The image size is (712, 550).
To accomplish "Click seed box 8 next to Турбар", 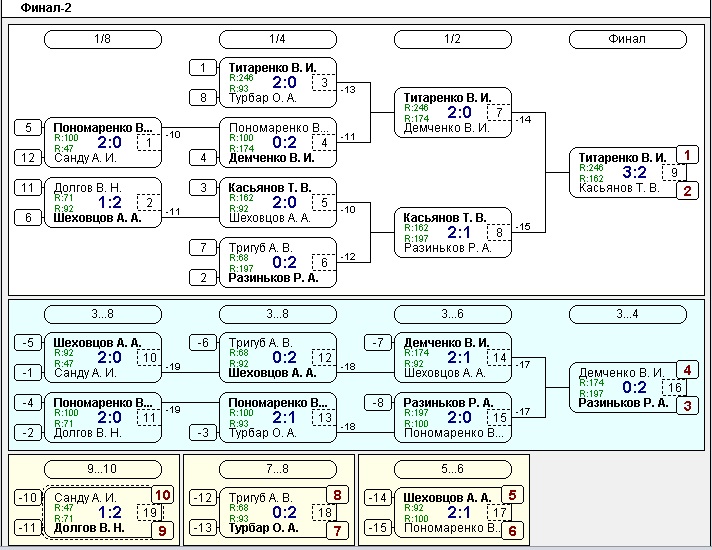I will pos(203,97).
